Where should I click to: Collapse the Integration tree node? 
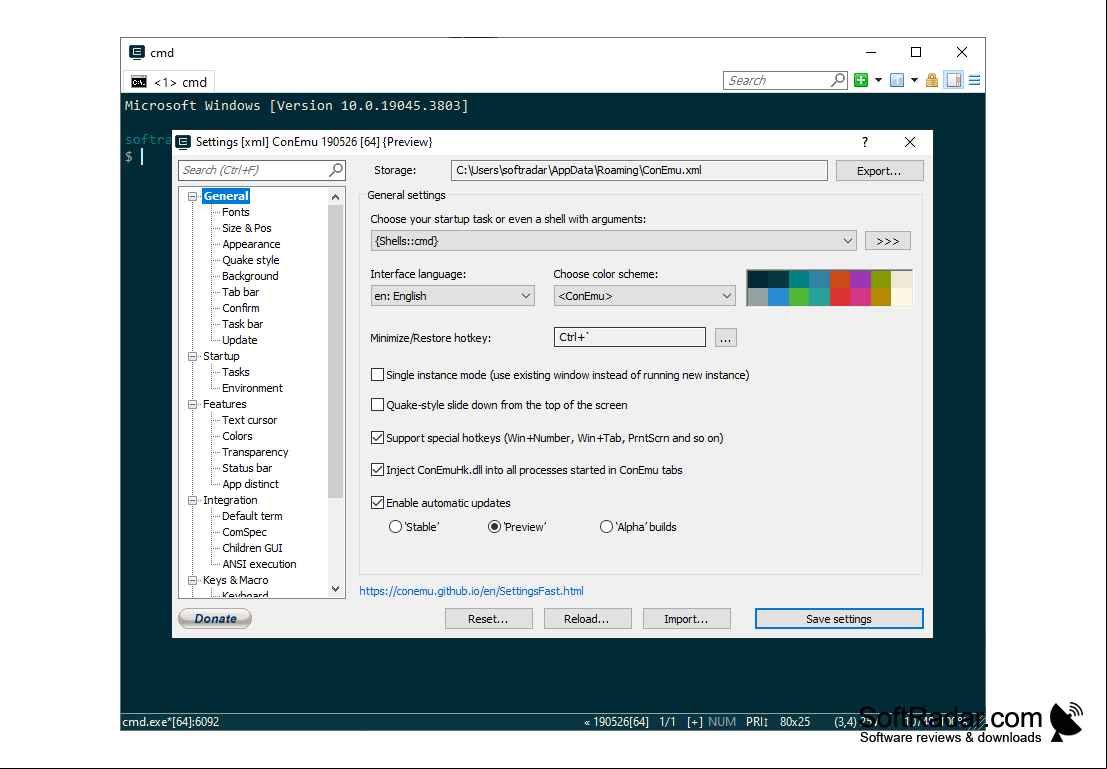(192, 501)
